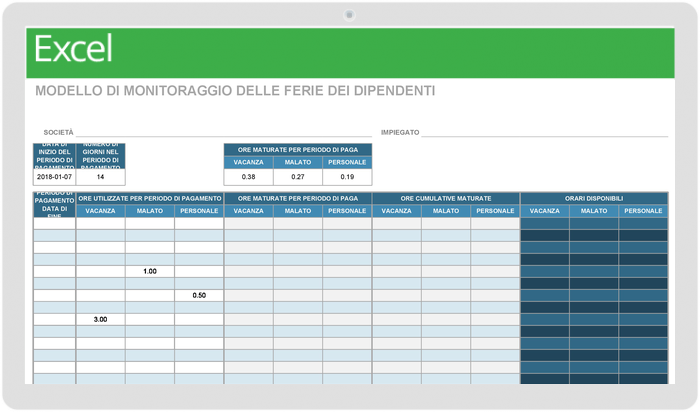Select the 0.27 malato accrual cell
The height and width of the screenshot is (412, 700).
coord(297,177)
